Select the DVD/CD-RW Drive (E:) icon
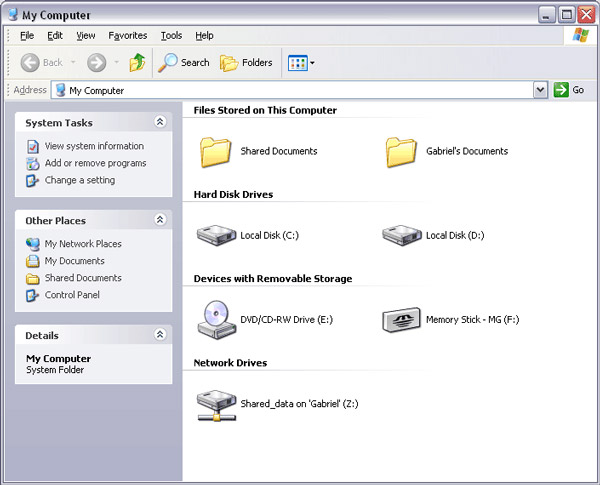This screenshot has height=485, width=600. [x=215, y=320]
